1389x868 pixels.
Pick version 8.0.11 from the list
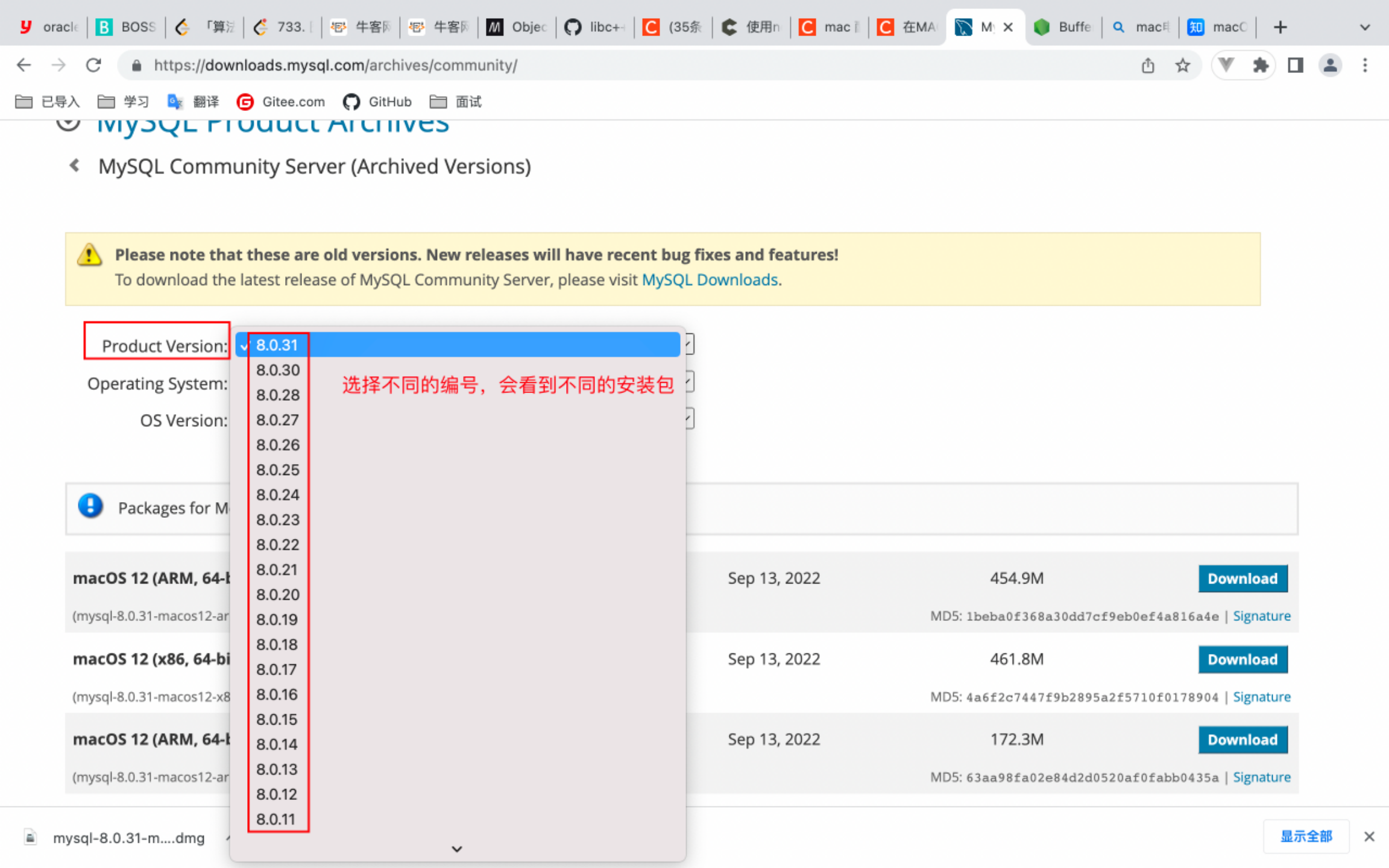click(x=276, y=819)
